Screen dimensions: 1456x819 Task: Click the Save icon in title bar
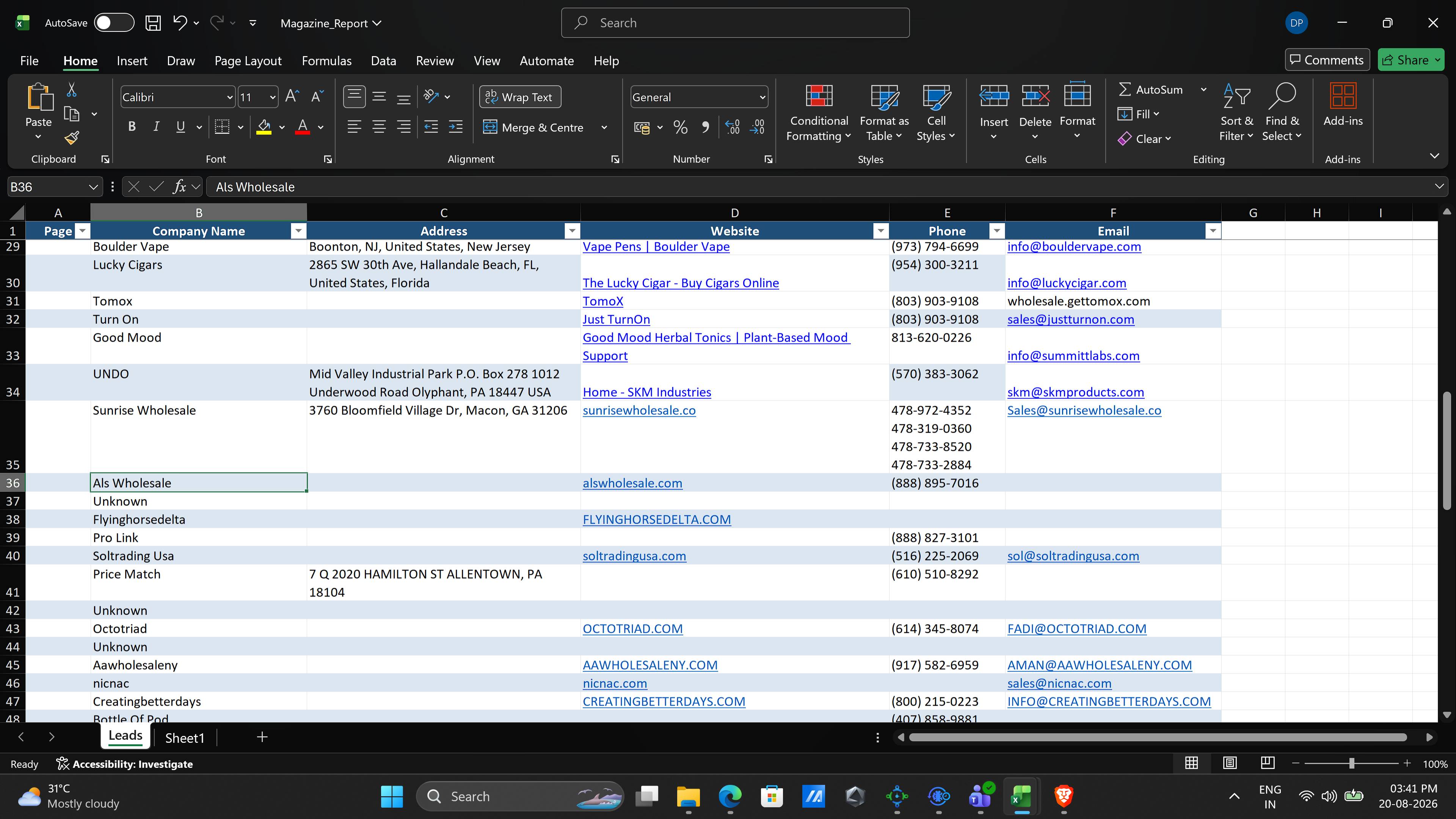click(x=153, y=23)
